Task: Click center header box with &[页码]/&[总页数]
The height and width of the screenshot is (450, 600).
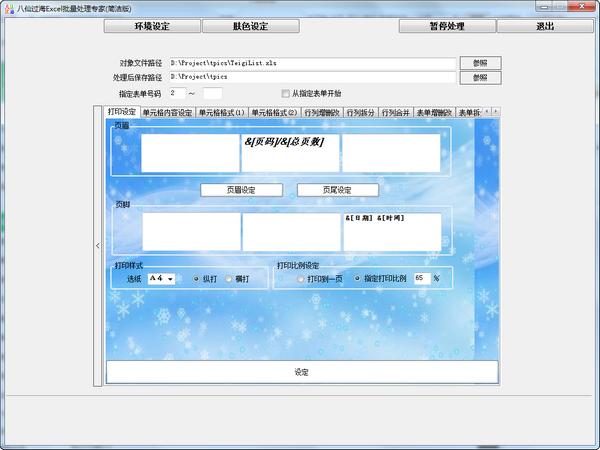Action: coord(290,153)
